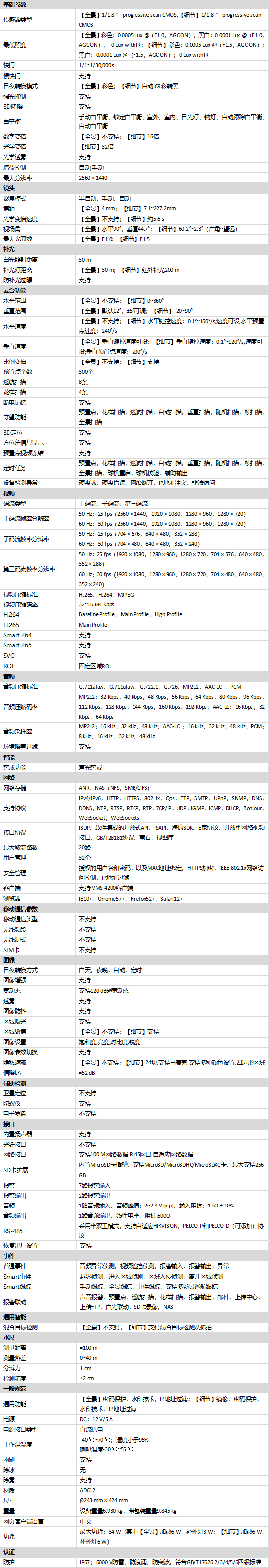Click the '补光灯距离' row label
This screenshot has height=1568, width=269.
[x=17, y=270]
